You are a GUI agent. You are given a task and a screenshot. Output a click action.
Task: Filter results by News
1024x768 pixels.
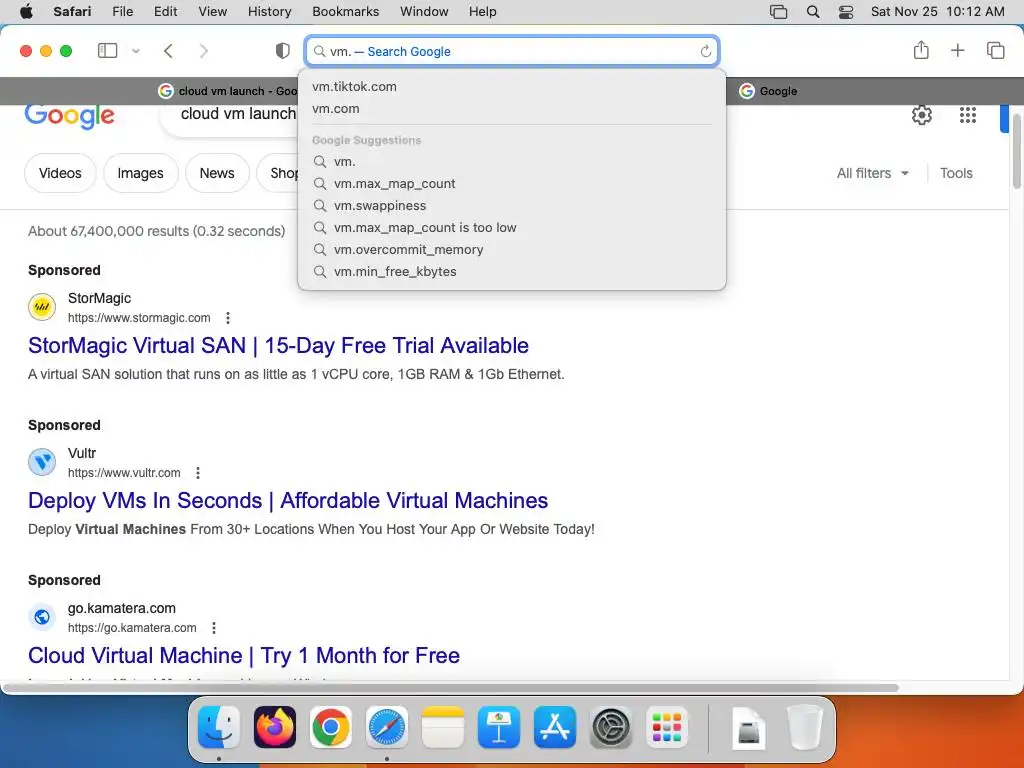pyautogui.click(x=217, y=173)
